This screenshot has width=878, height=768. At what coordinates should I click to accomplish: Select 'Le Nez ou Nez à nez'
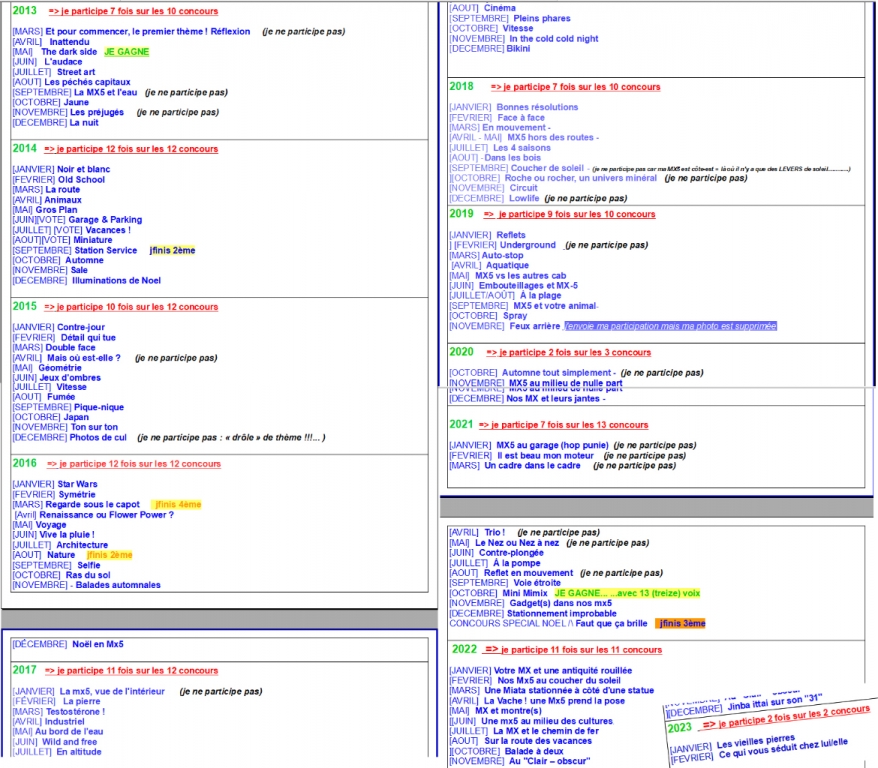point(517,543)
